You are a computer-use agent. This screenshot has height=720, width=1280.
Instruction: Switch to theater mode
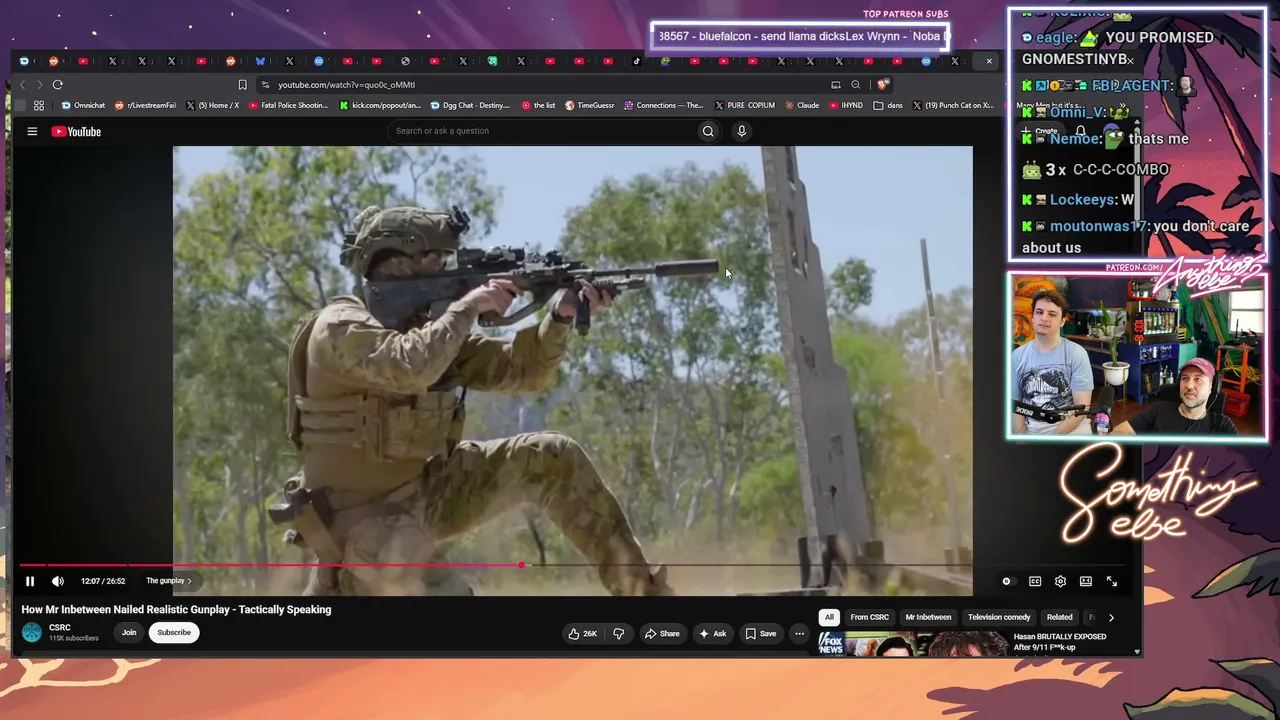coord(1086,581)
